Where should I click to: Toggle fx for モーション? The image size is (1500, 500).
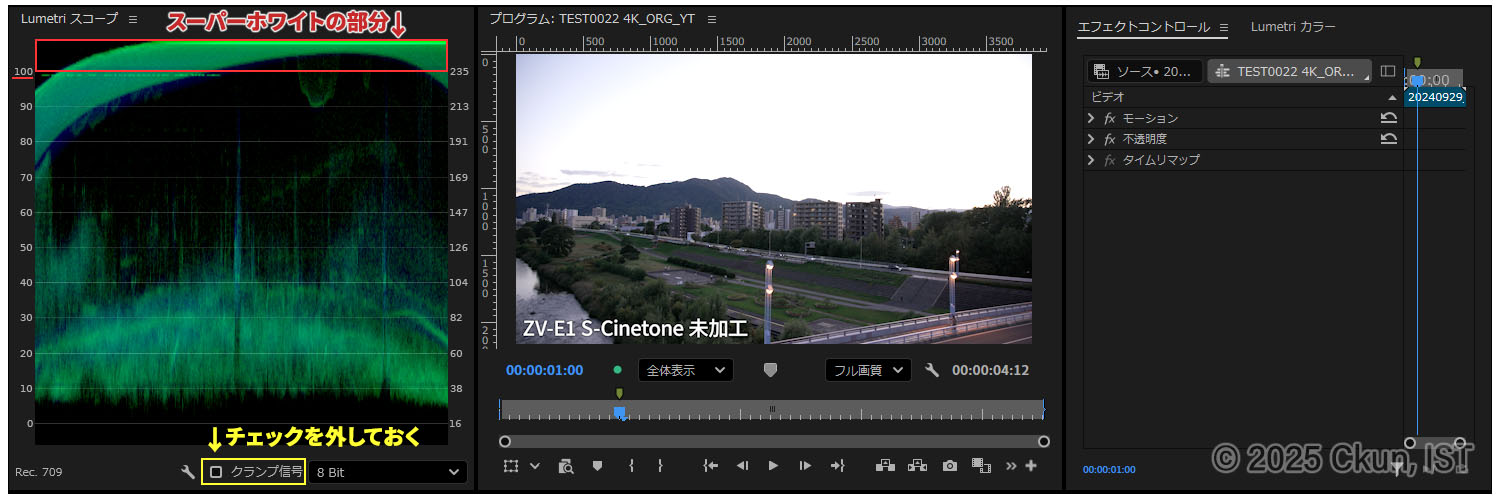click(x=1110, y=118)
